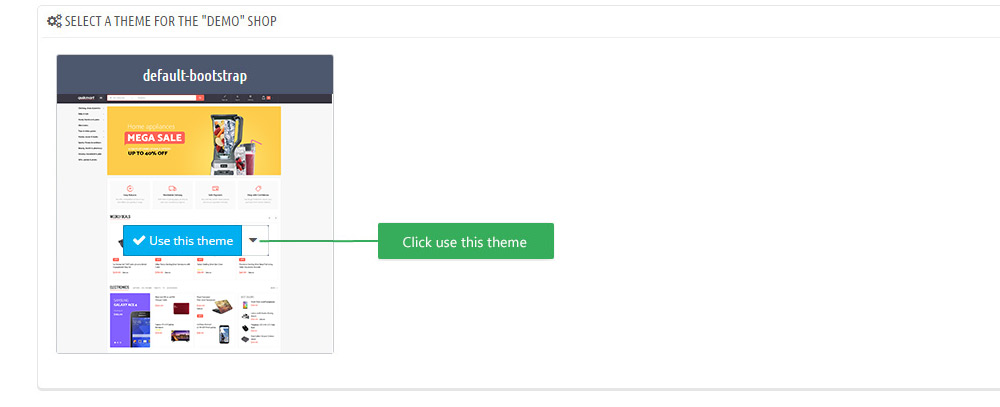Screen dimensions: 1000x407
Task: Click the cart icon in the preview header
Action: [x=264, y=98]
